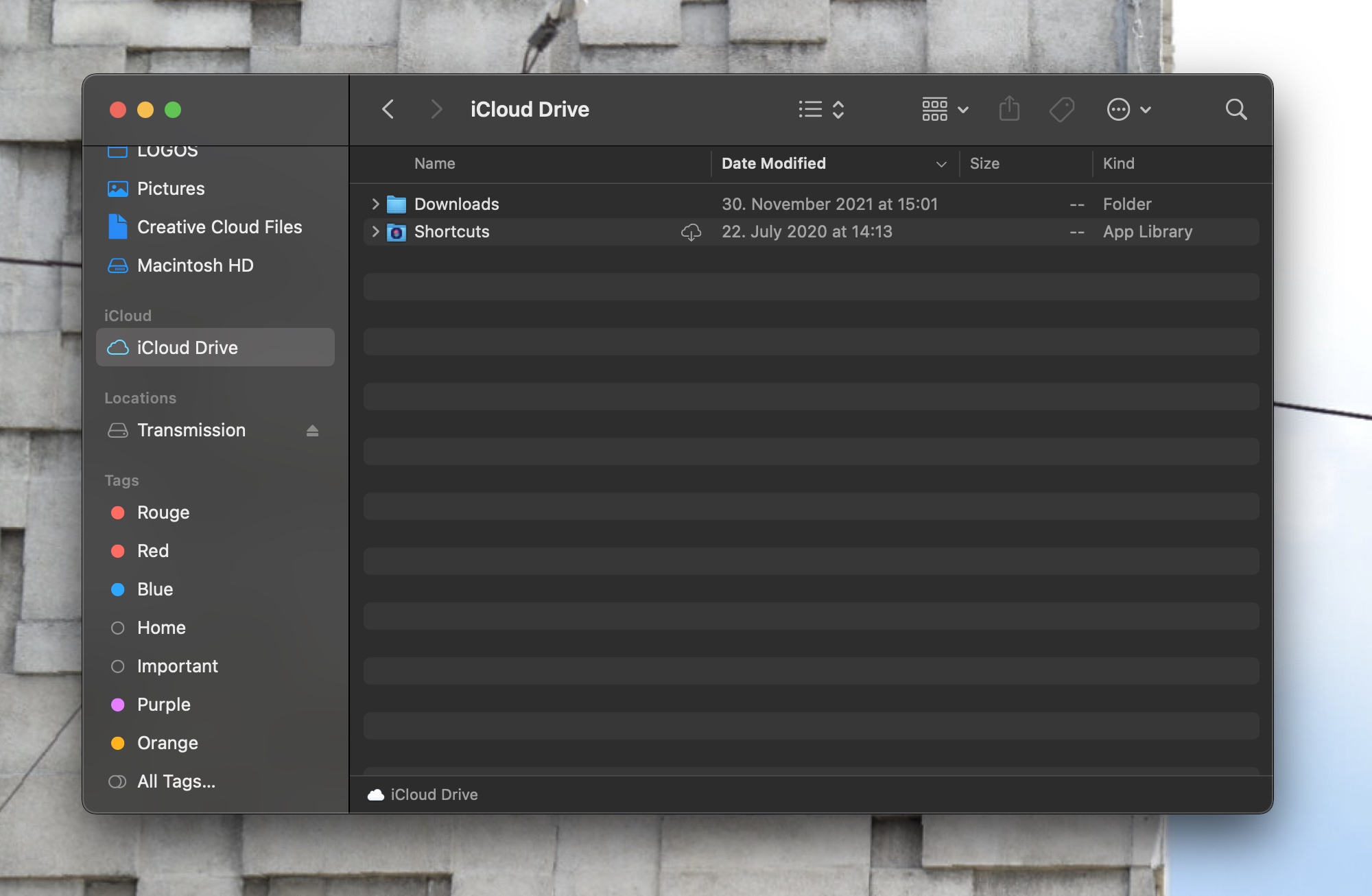Eject the Transmission volume
Screen dimensions: 1372x896
click(313, 430)
